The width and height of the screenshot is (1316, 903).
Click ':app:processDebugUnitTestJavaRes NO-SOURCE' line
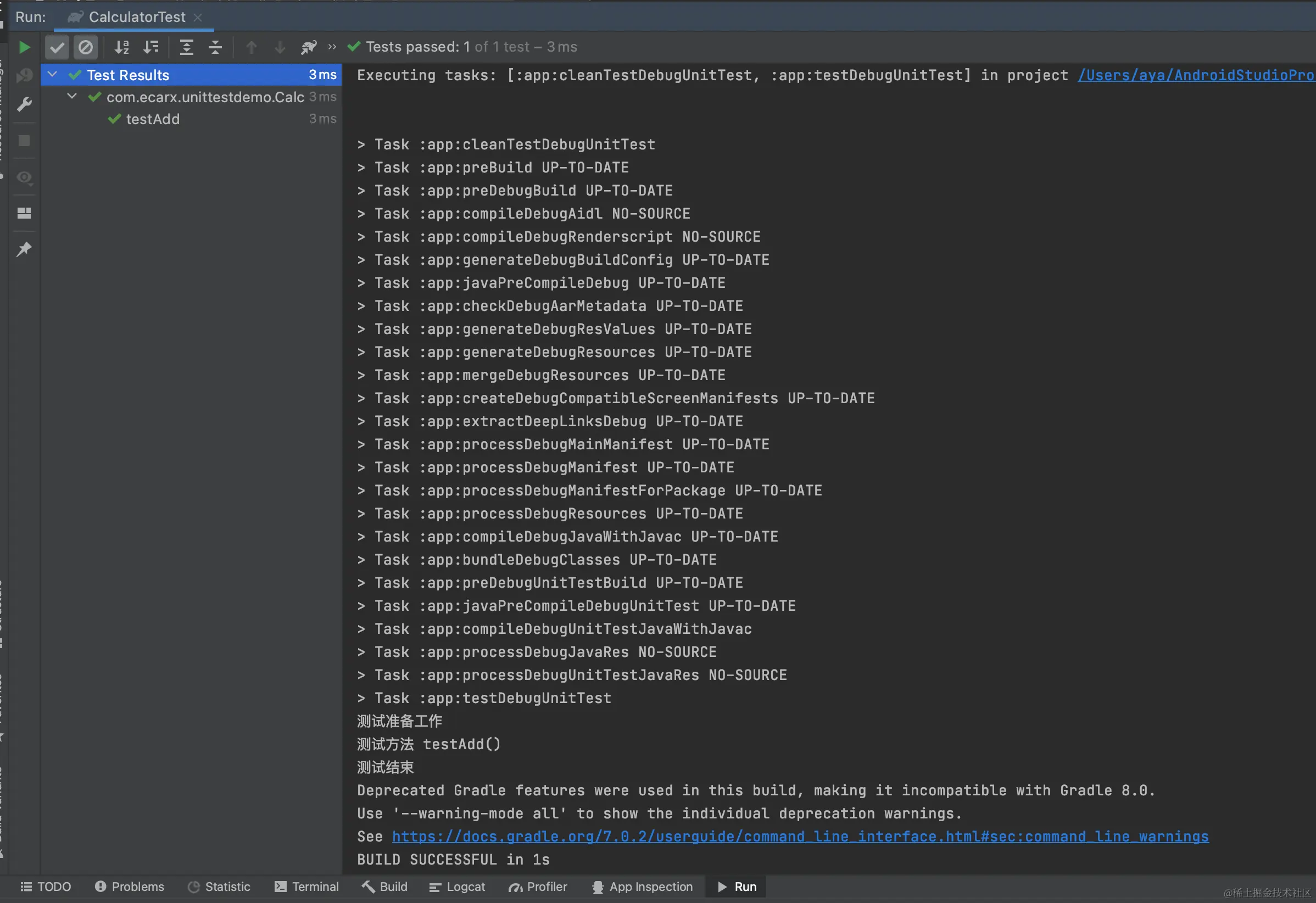point(572,675)
